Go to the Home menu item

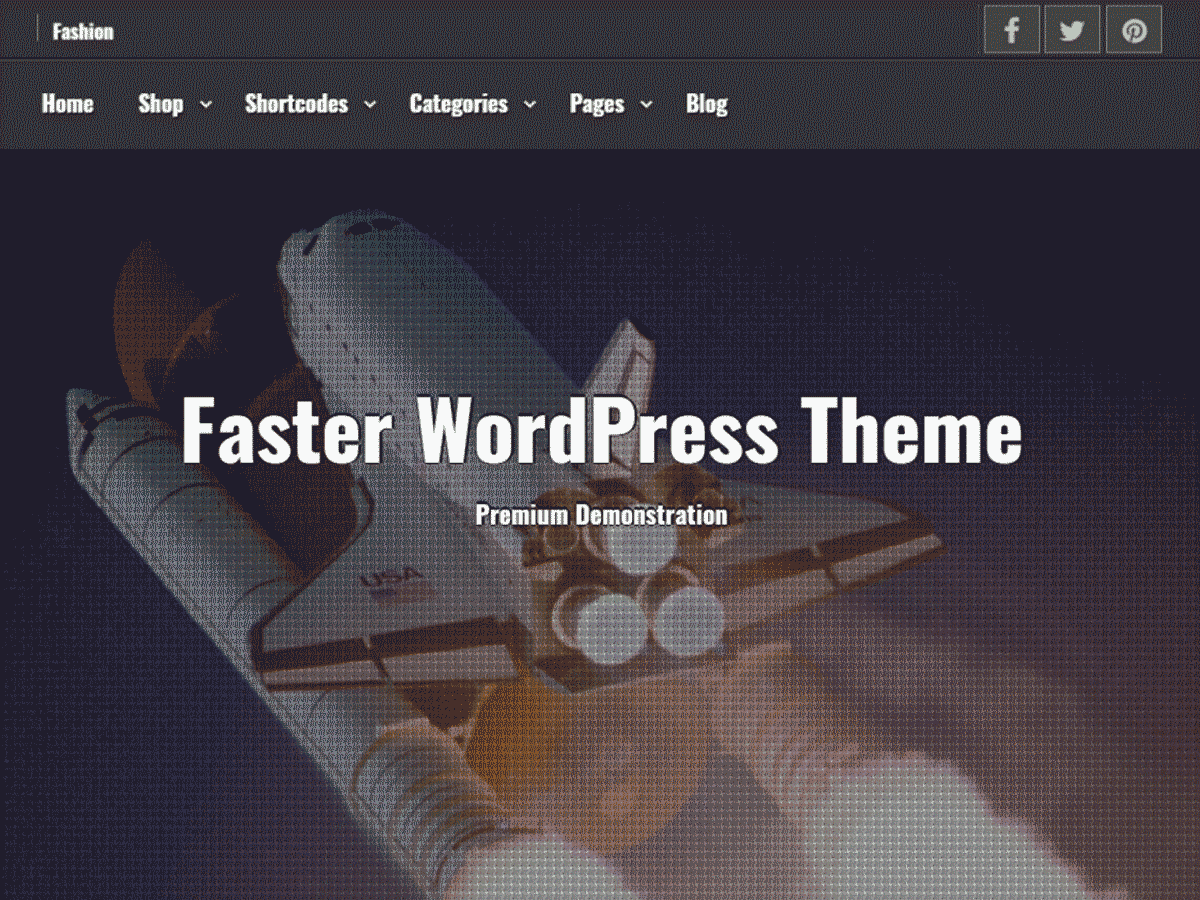click(x=68, y=104)
